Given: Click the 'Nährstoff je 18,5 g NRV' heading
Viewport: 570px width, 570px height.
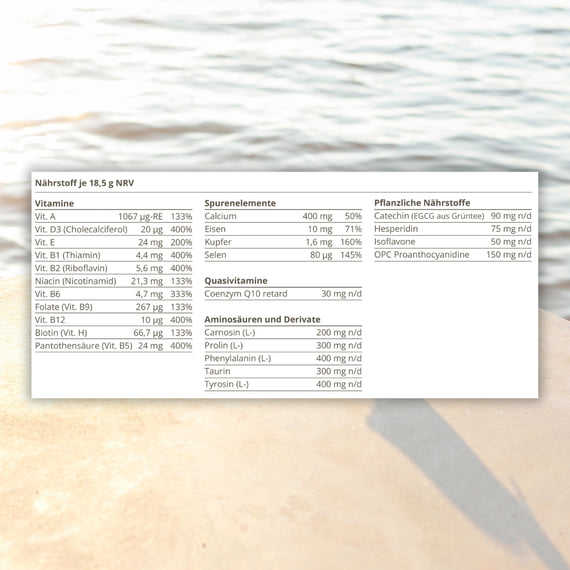Looking at the screenshot, I should 84,183.
